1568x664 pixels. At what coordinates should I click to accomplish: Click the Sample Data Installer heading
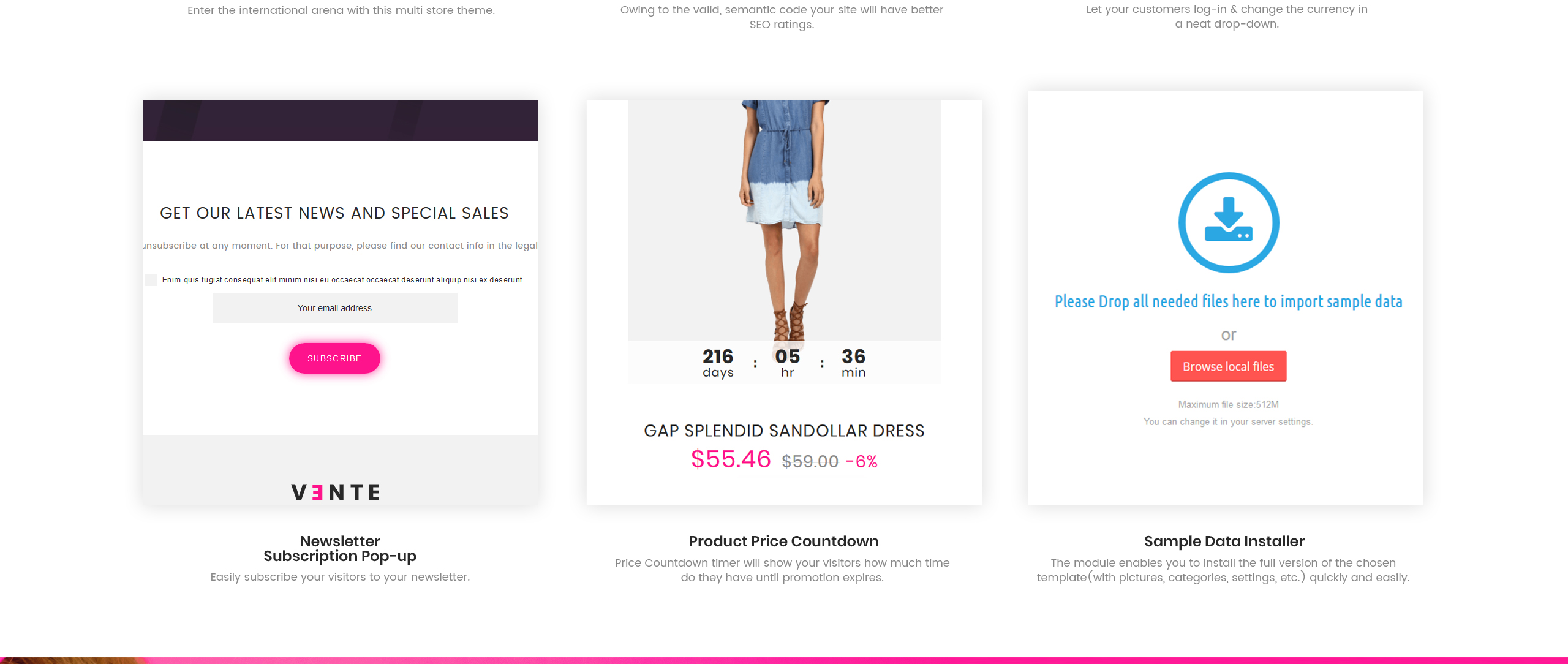[x=1224, y=541]
